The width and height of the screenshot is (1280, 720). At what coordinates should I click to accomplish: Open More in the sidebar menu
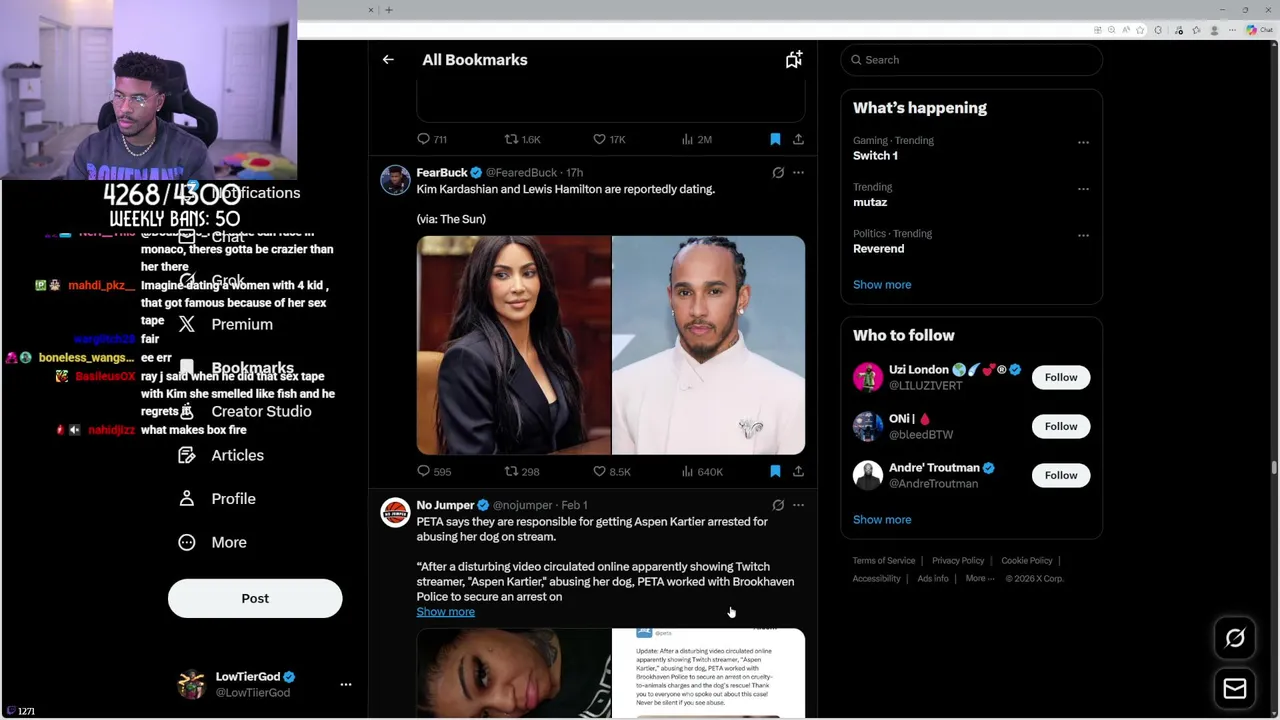click(212, 542)
